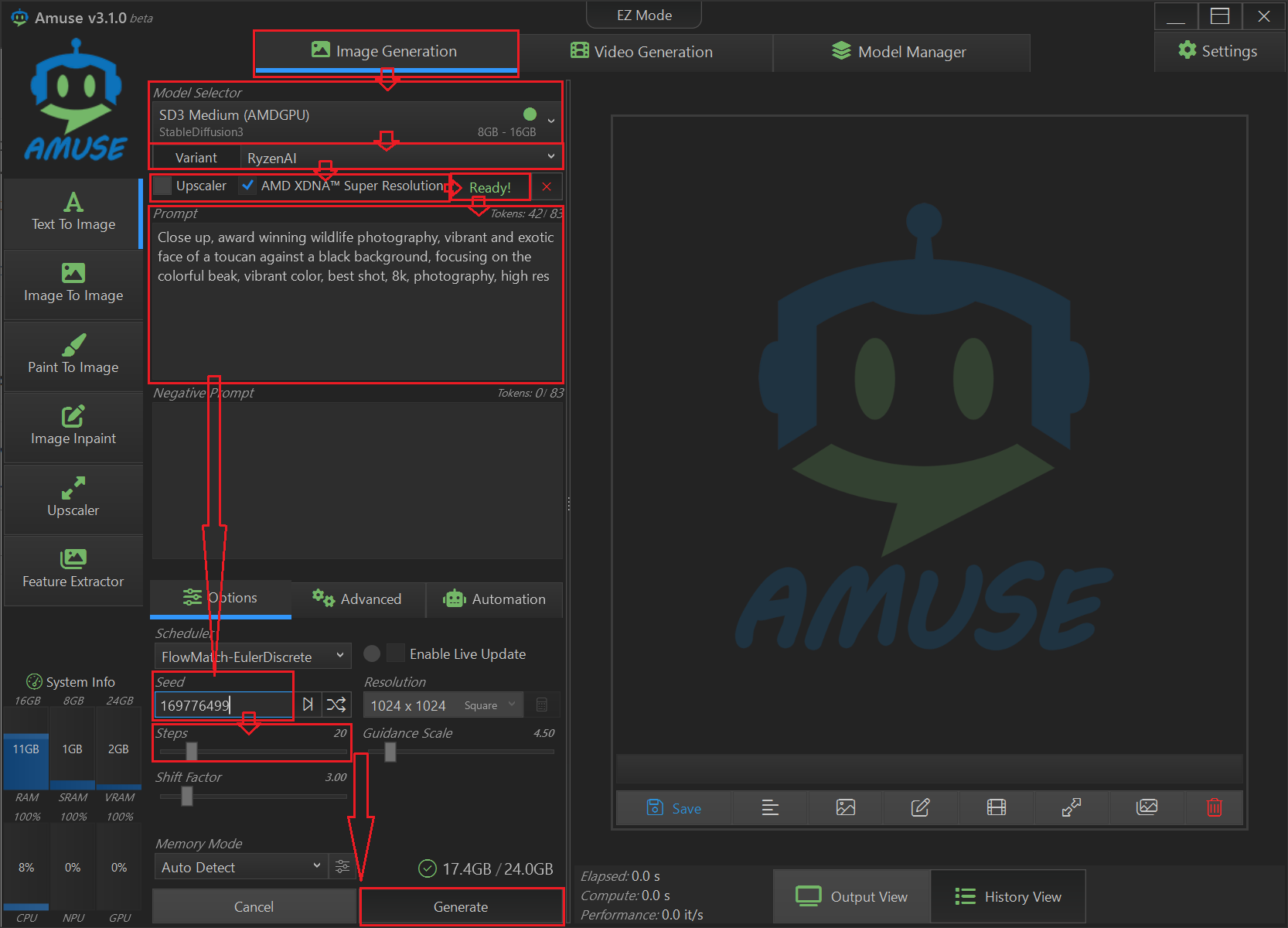The height and width of the screenshot is (928, 1288).
Task: Open the Memory Mode Auto Detect dropdown
Action: (240, 867)
